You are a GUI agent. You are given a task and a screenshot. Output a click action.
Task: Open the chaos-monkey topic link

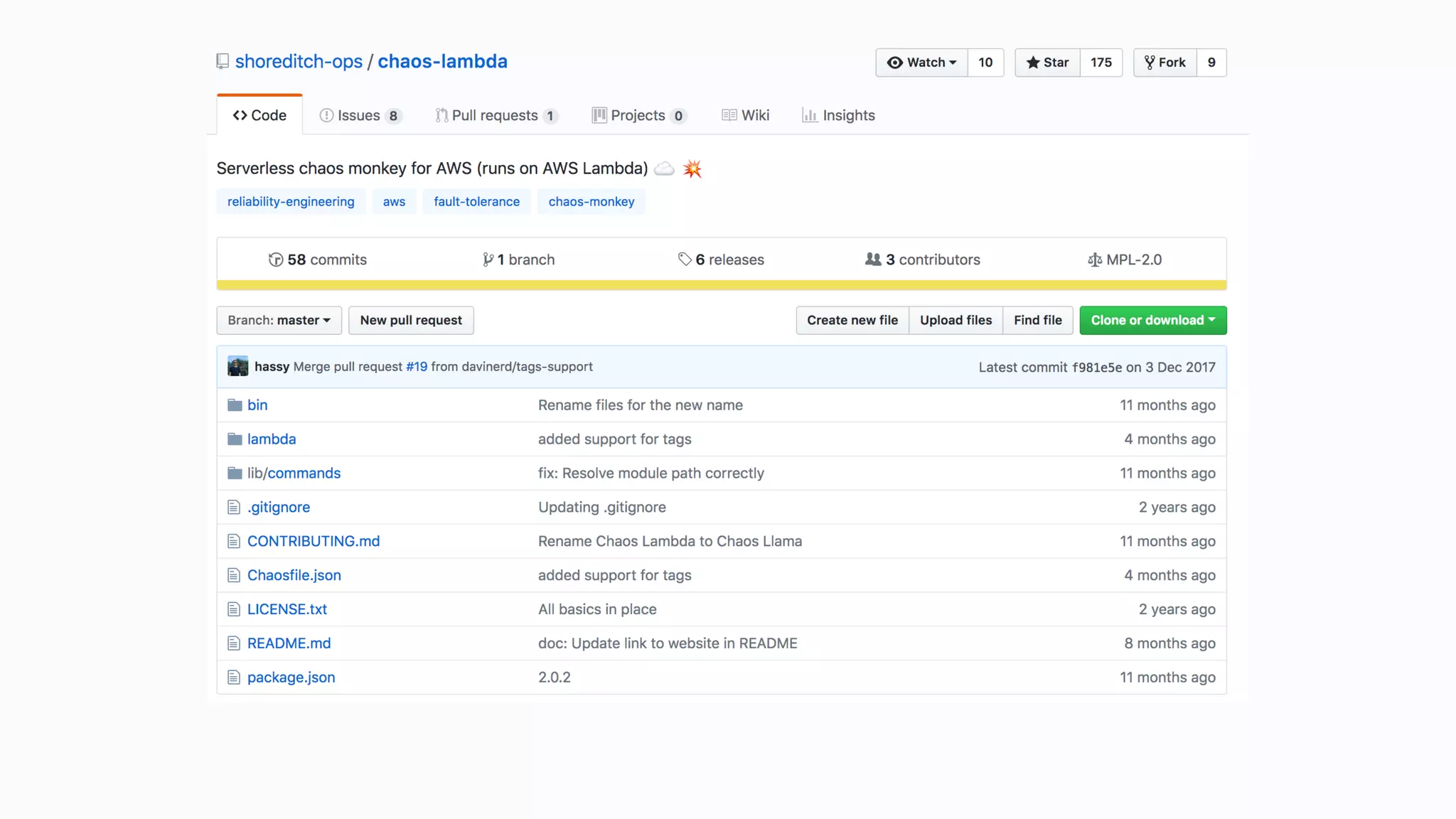click(x=591, y=202)
